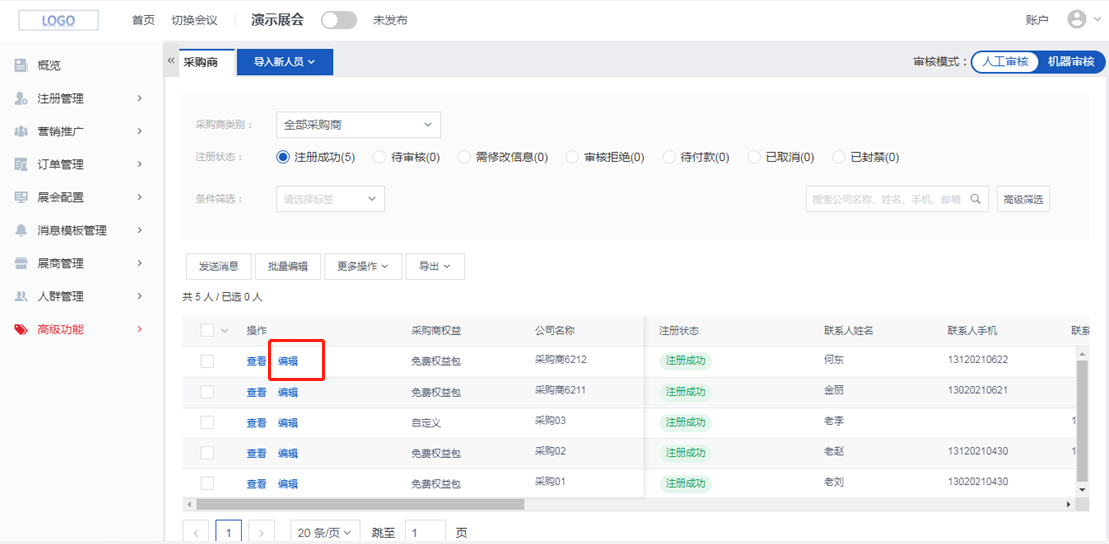Click 查看 link for 采购商6212

(256, 361)
